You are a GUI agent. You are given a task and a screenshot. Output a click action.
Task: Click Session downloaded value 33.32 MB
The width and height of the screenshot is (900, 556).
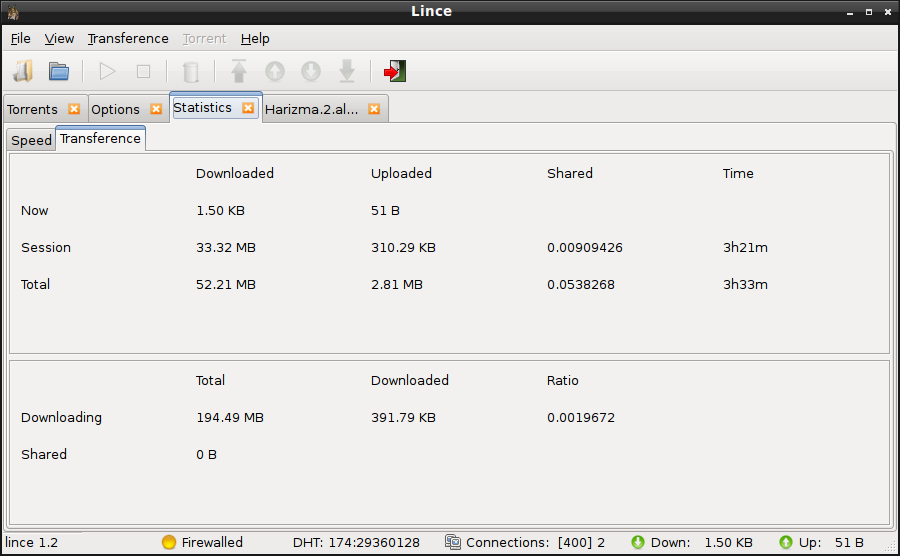pos(226,247)
